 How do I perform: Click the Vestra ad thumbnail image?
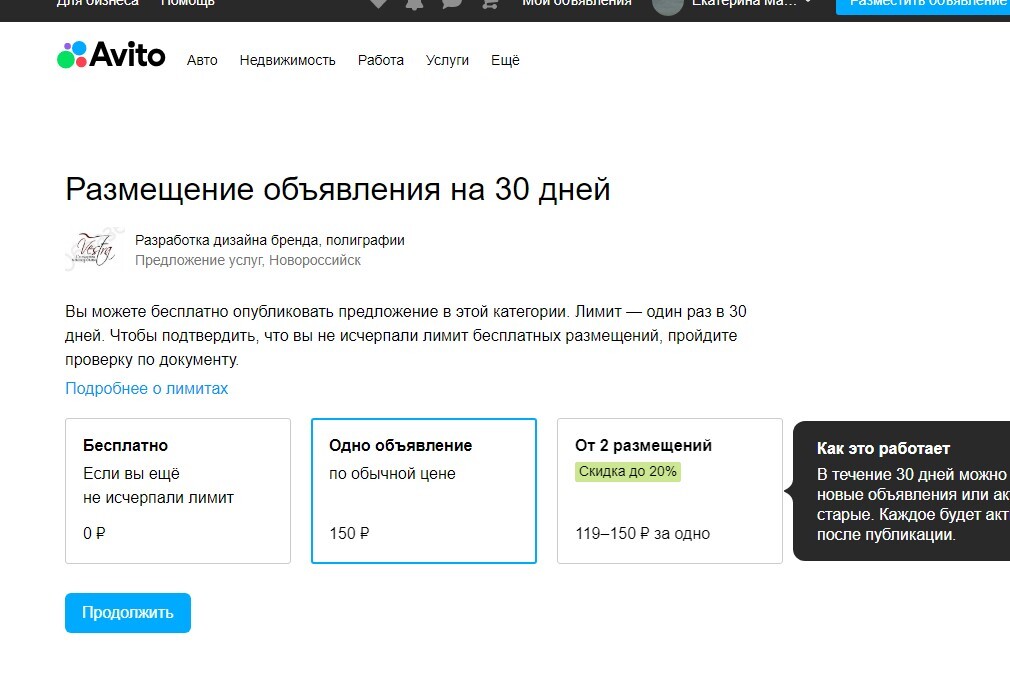pos(93,249)
